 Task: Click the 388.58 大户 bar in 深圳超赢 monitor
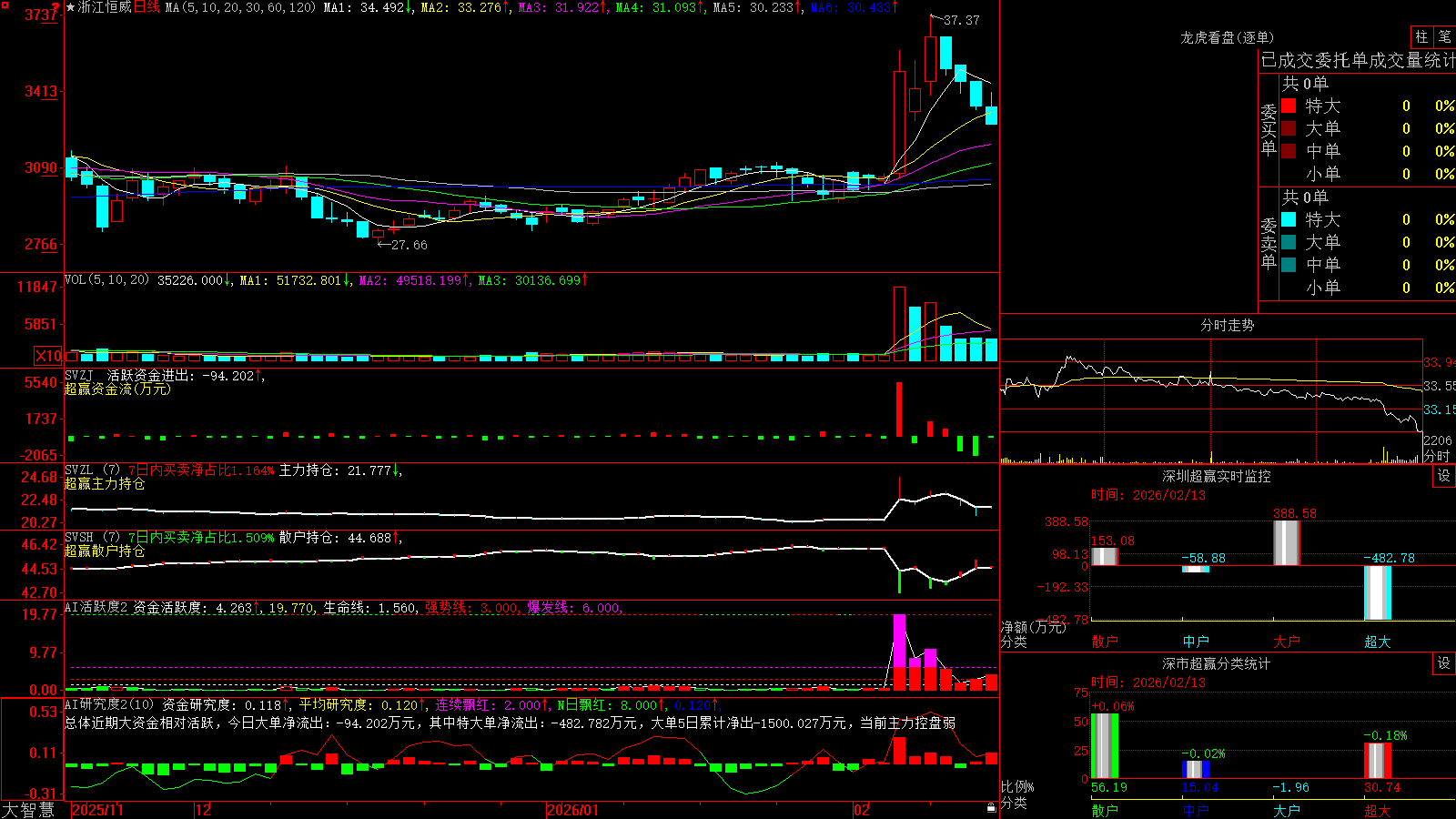tap(1287, 542)
